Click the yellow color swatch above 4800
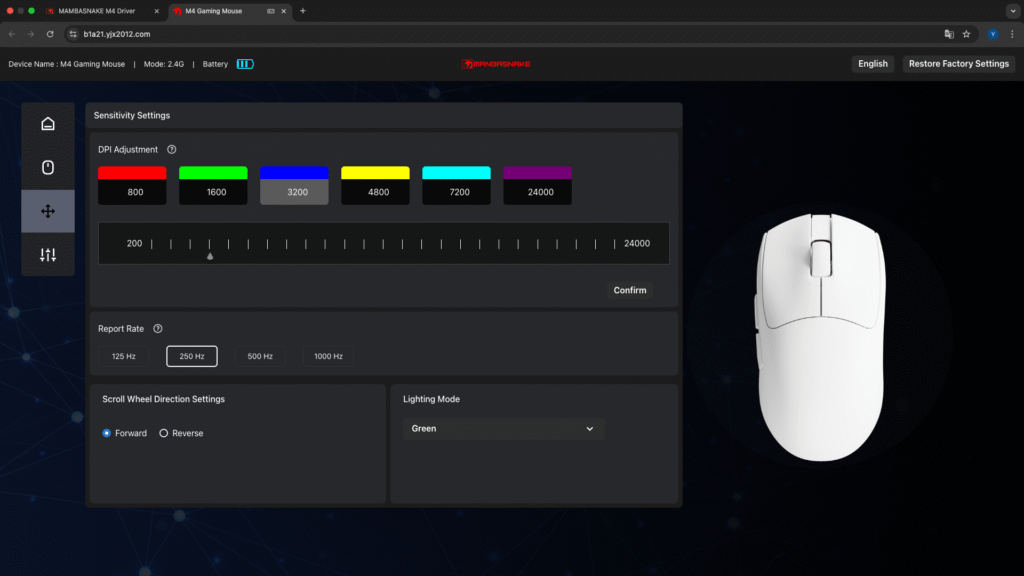 coord(375,172)
